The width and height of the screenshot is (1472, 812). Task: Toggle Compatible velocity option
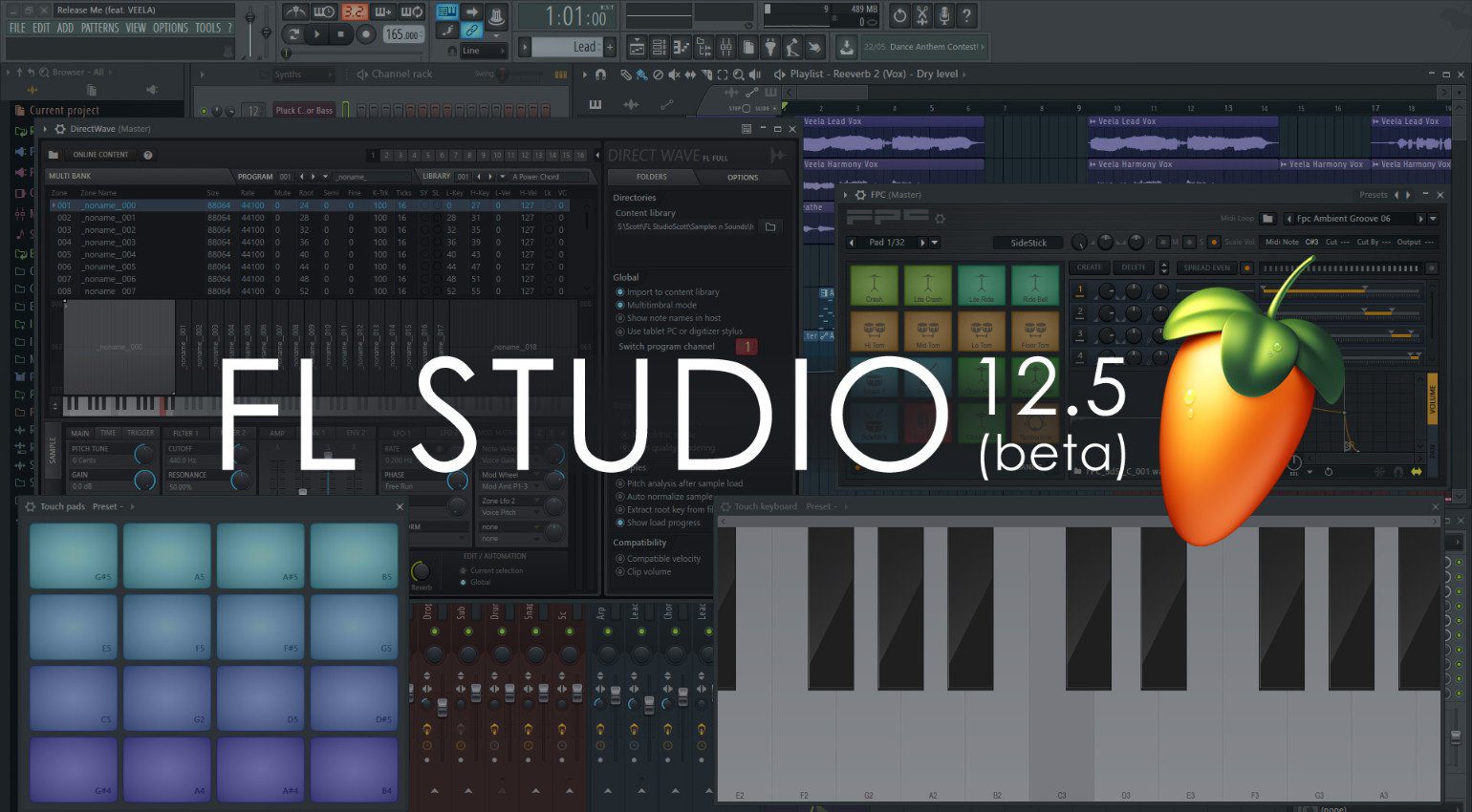(658, 559)
